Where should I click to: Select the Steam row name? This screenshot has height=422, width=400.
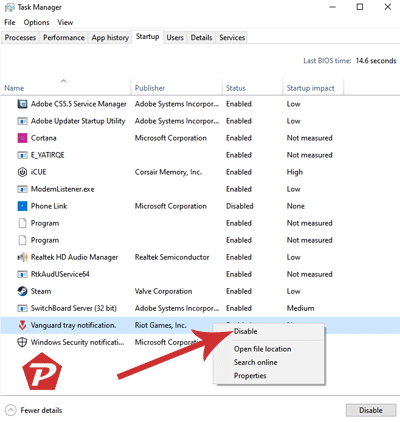tap(41, 291)
